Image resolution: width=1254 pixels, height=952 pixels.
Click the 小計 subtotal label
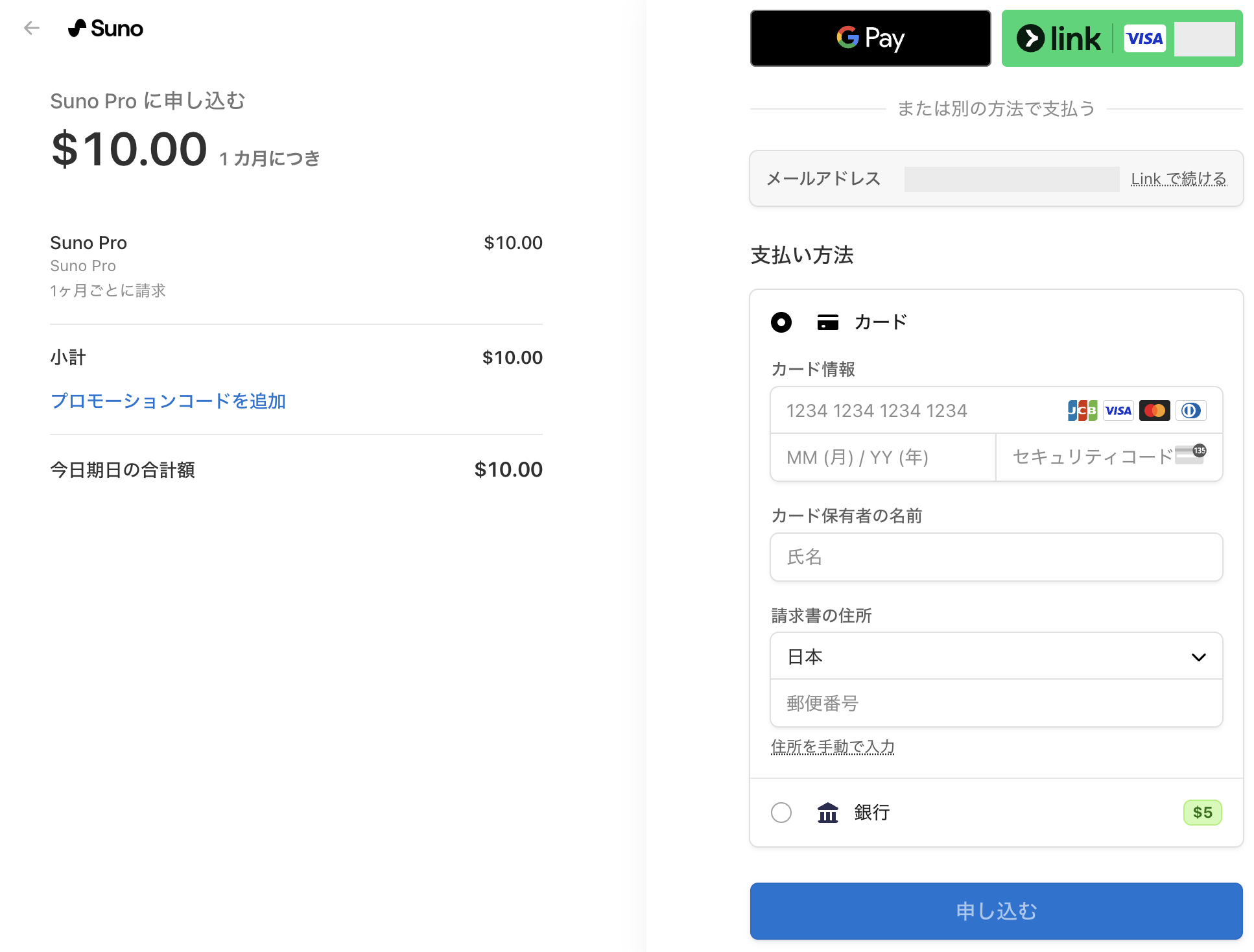(68, 357)
